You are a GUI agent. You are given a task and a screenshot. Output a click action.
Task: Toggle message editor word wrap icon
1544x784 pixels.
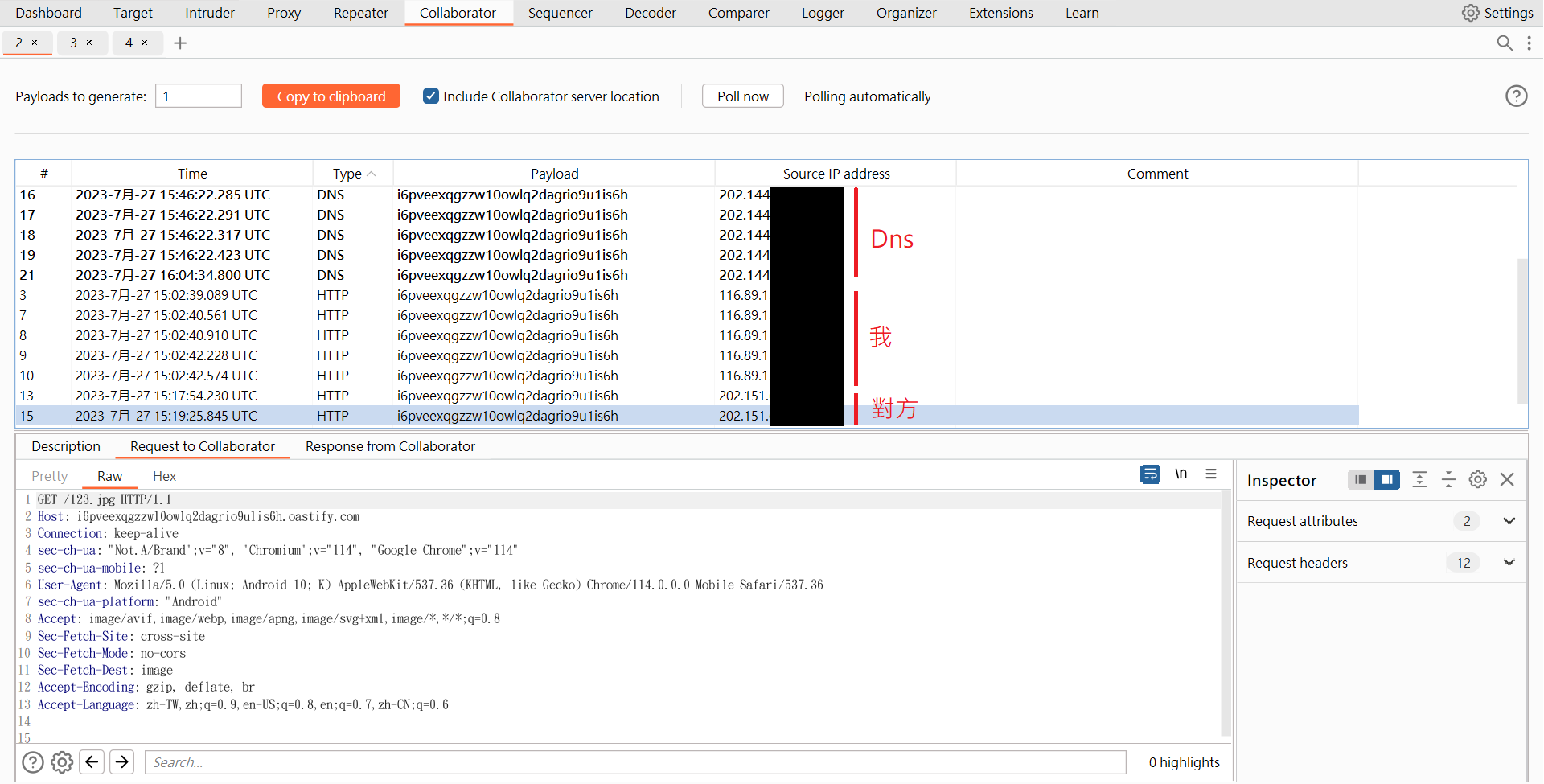click(1150, 474)
